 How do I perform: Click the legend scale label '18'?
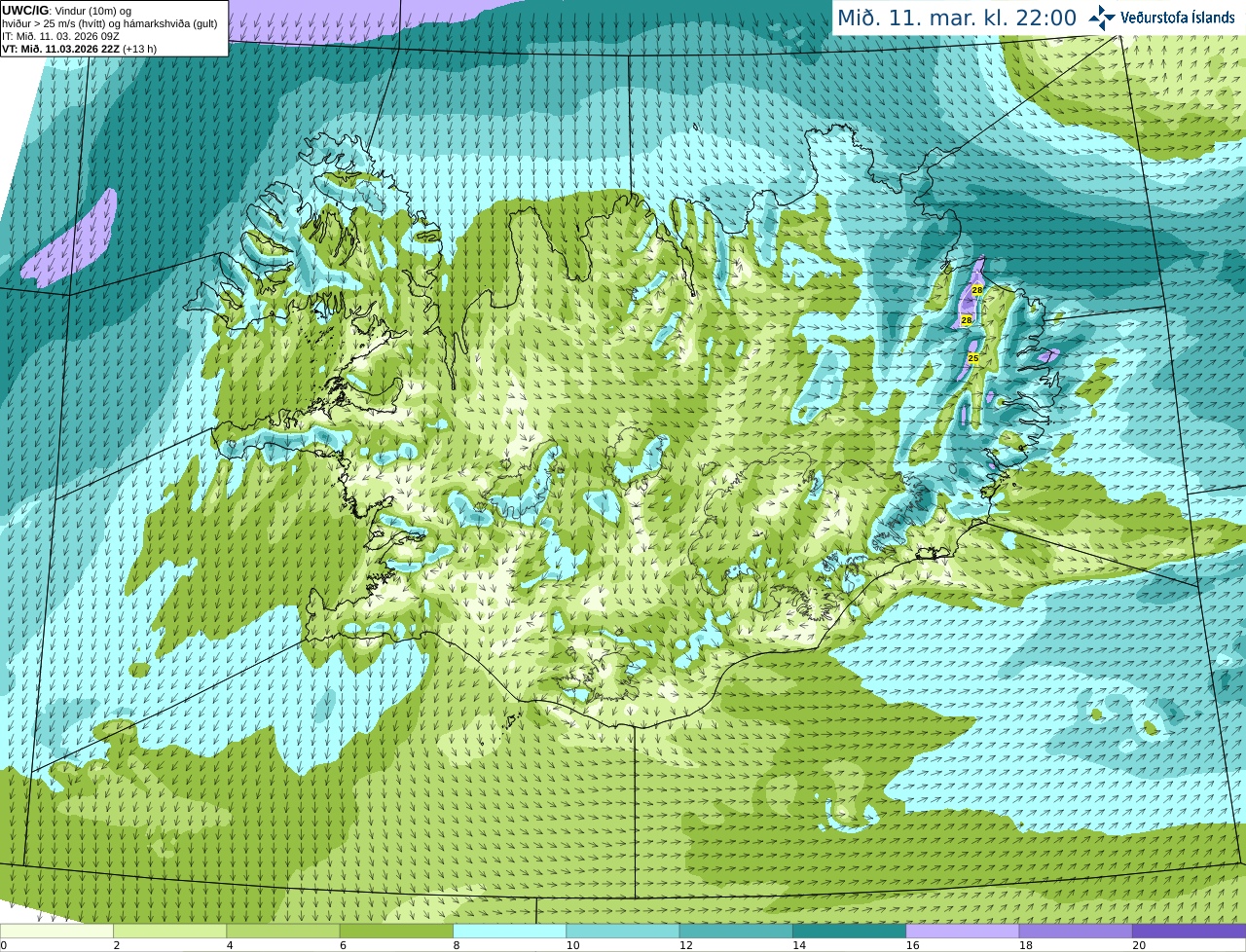coord(1025,945)
